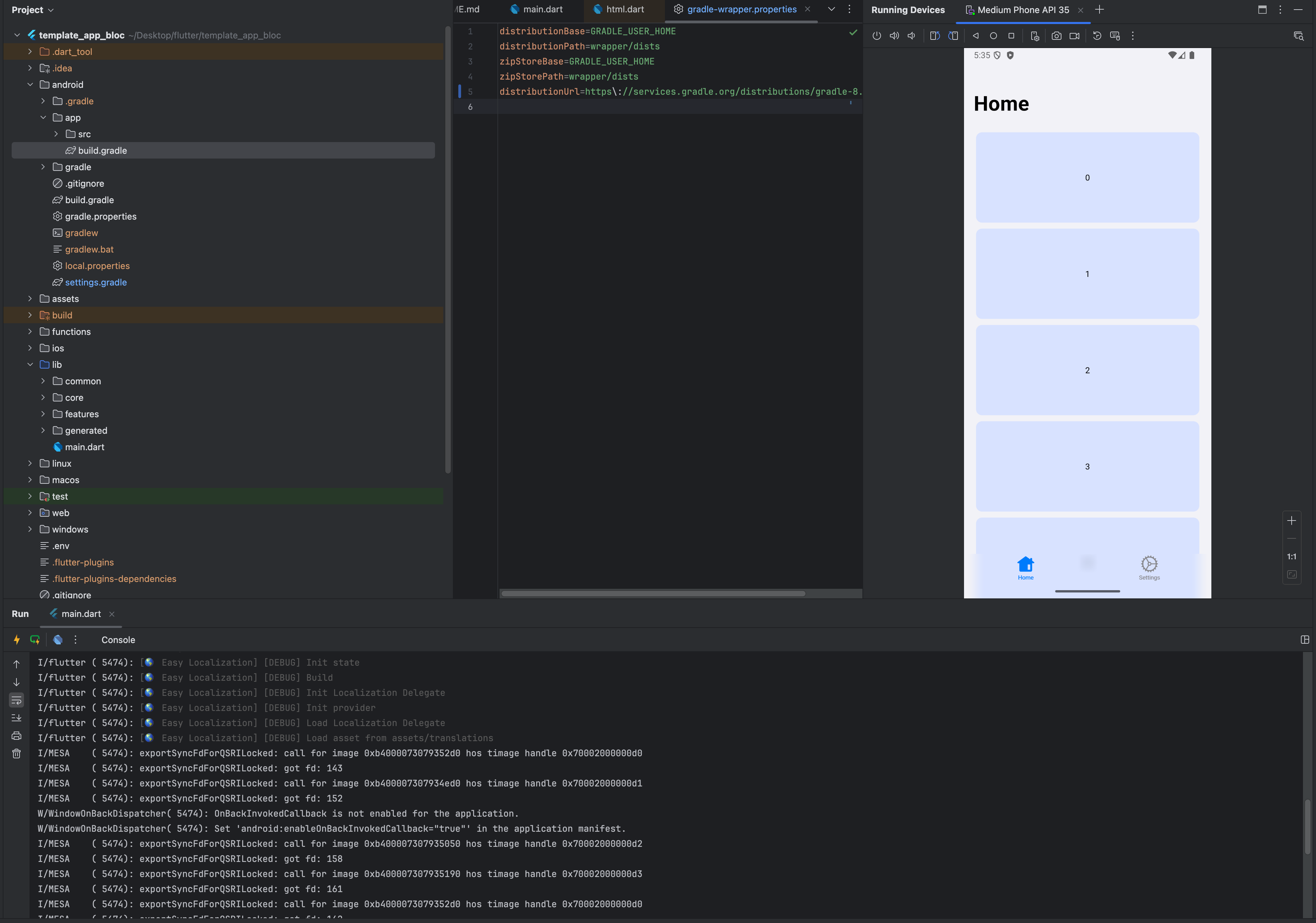Select the Console tab in Run panel
1316x923 pixels.
point(118,640)
